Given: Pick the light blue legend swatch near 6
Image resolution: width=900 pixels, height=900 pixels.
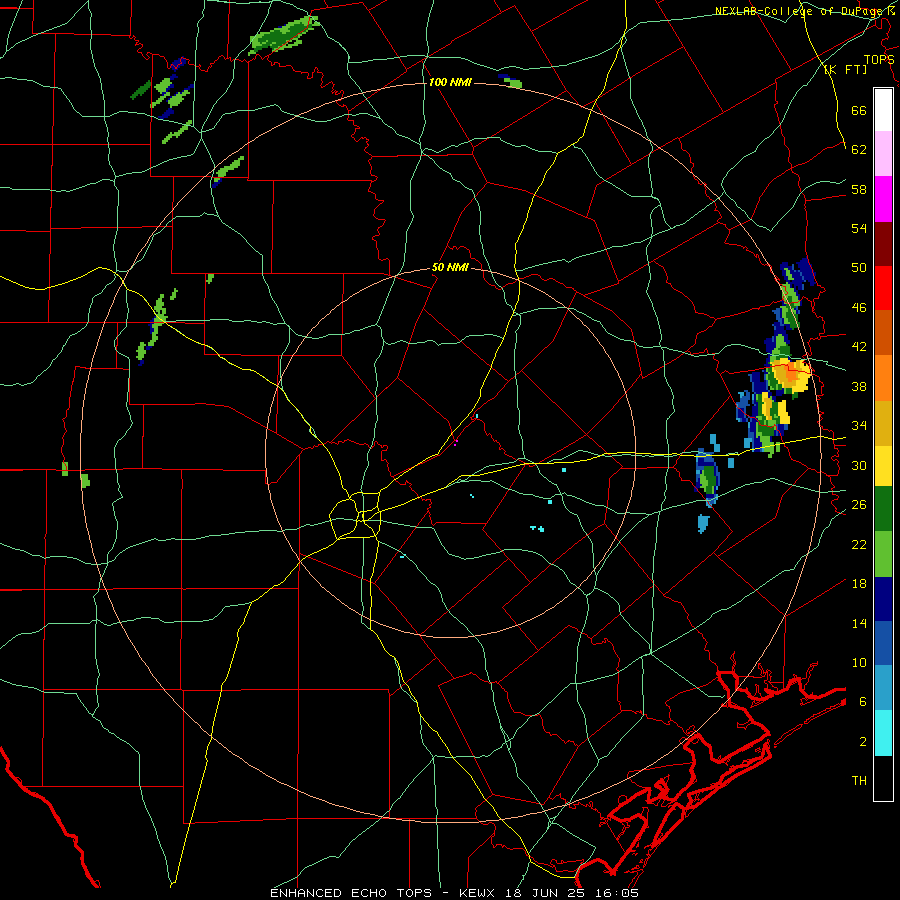Looking at the screenshot, I should coord(883,688).
